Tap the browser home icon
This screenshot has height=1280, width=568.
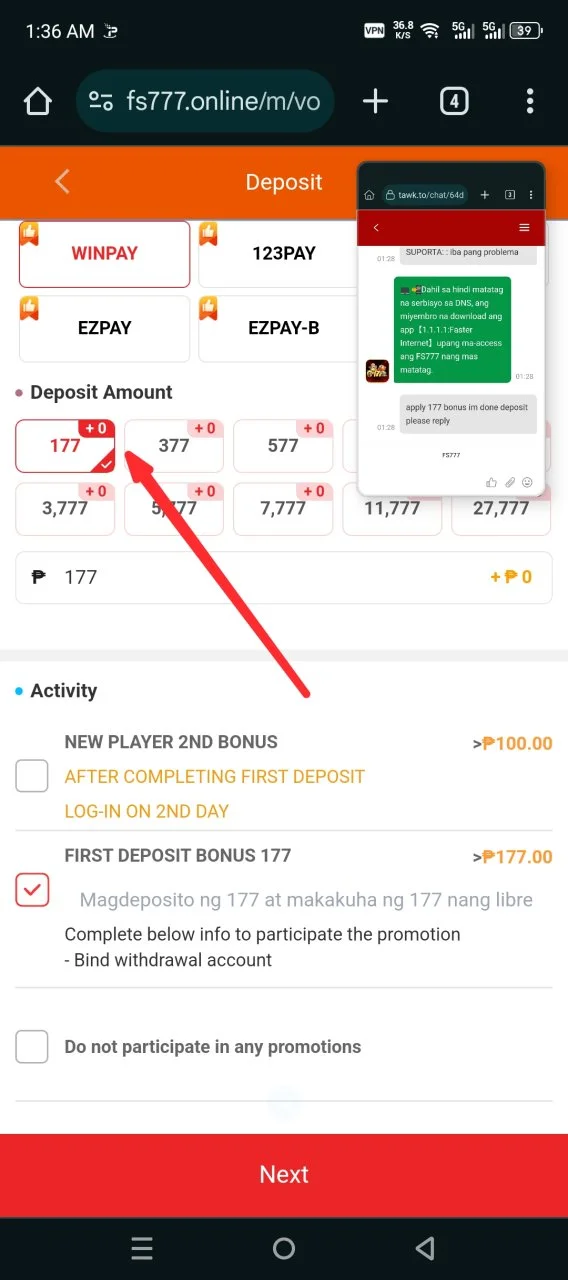pos(37,101)
